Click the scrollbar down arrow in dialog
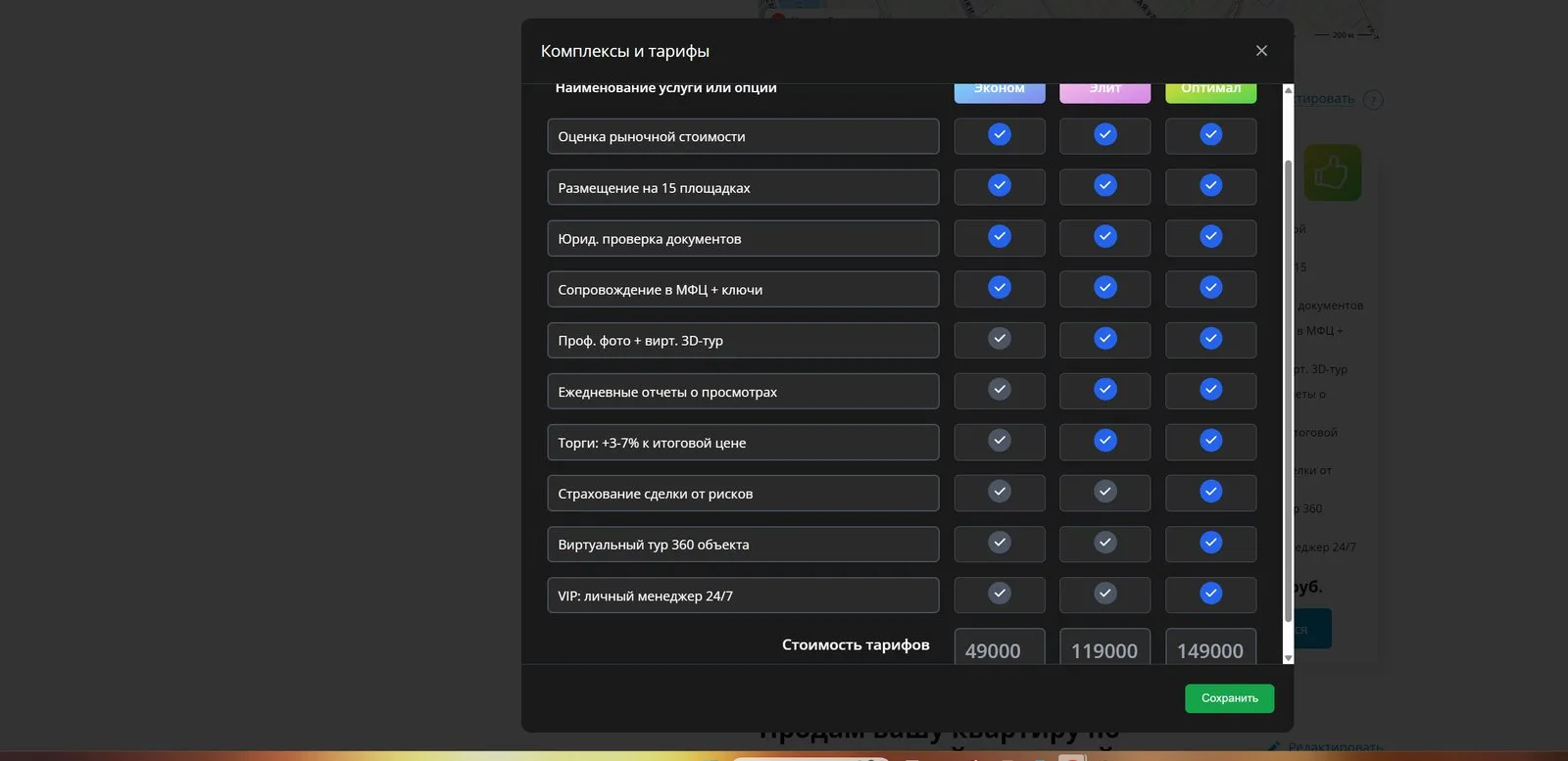 click(x=1288, y=658)
